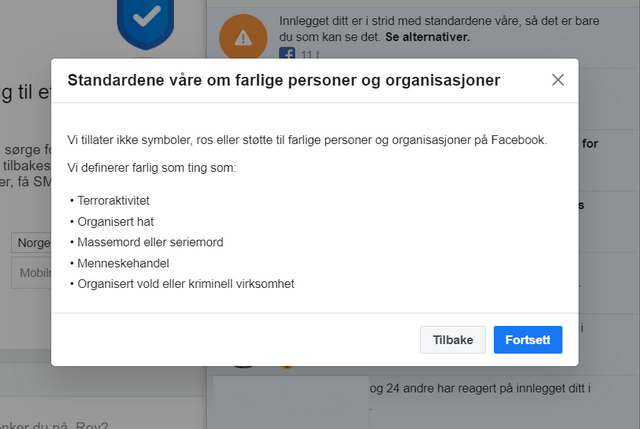The height and width of the screenshot is (429, 640).
Task: Click the blue shield checkmark icon
Action: pos(146,24)
